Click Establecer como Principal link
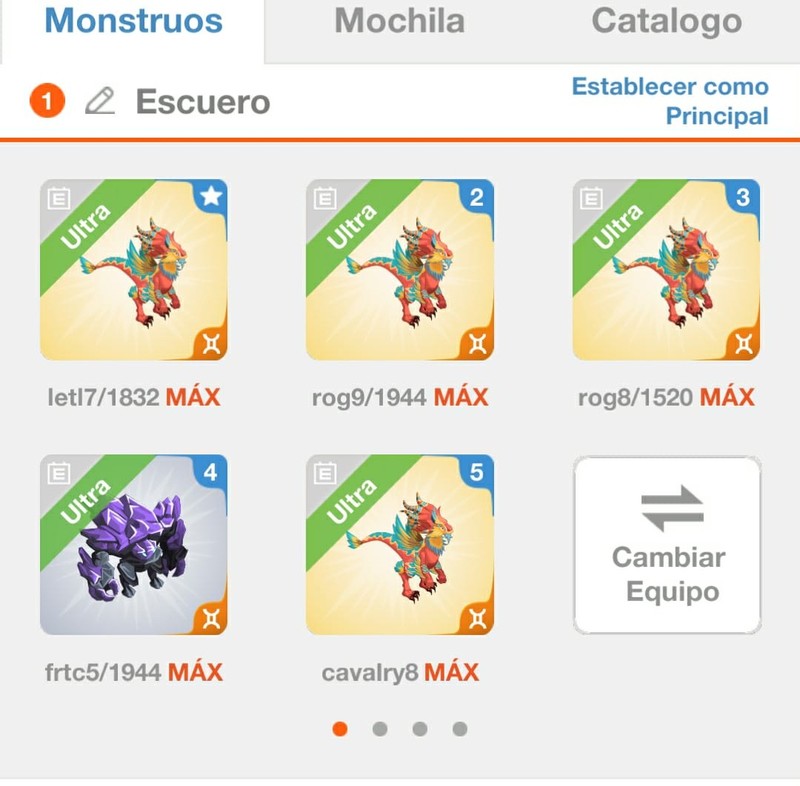This screenshot has height=786, width=800. (670, 101)
